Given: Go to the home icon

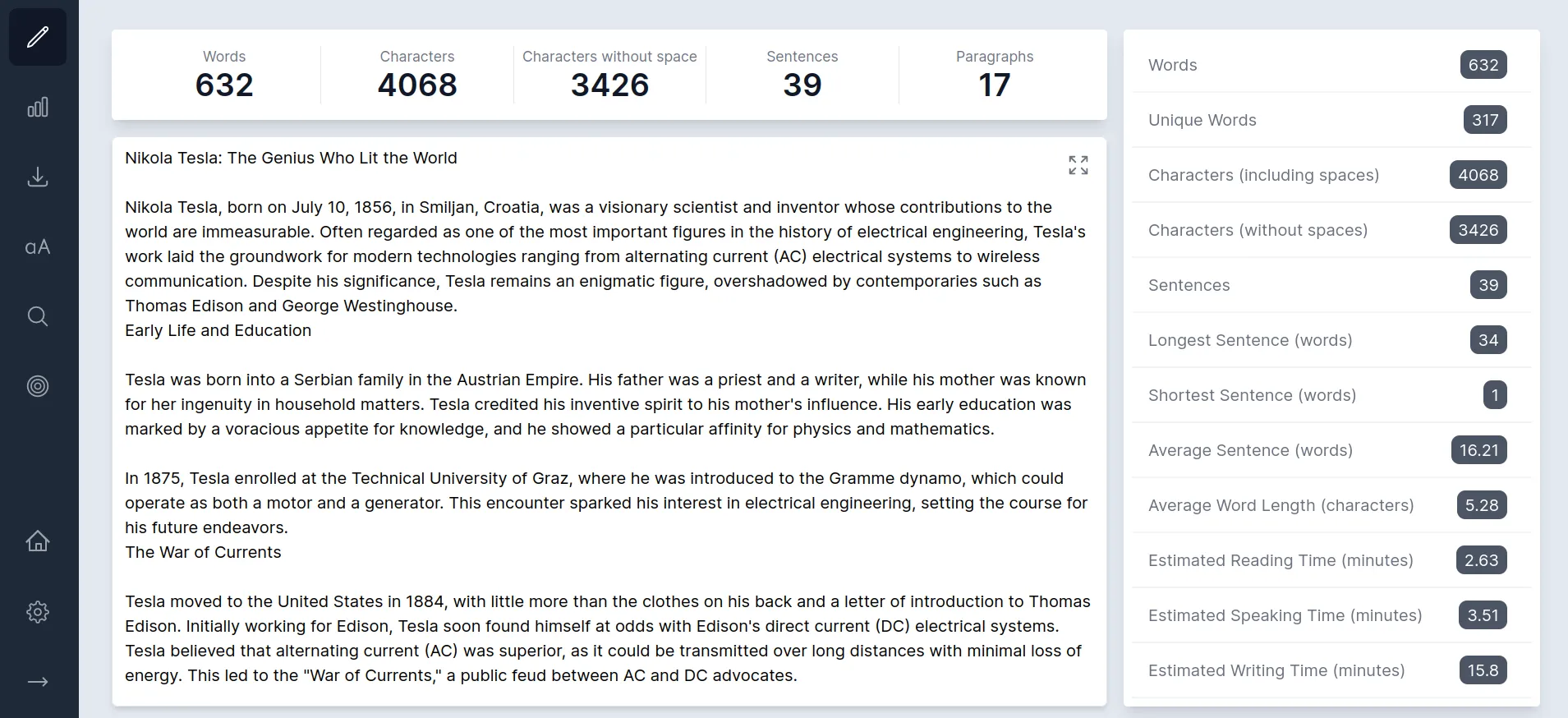Looking at the screenshot, I should (38, 541).
